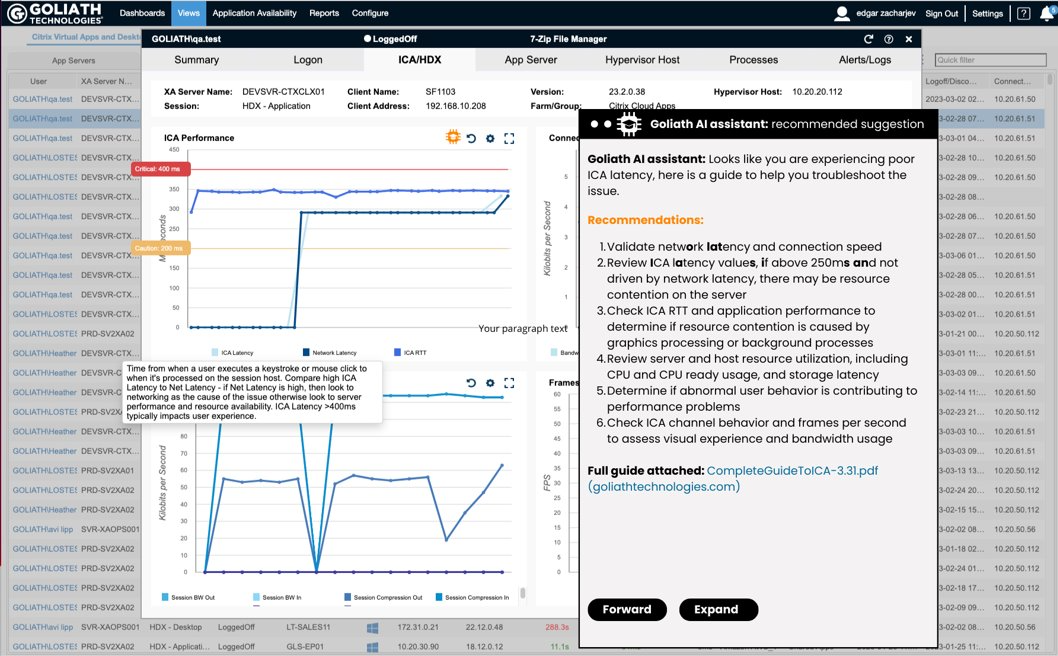The width and height of the screenshot is (1058, 656).
Task: Open ICA Performance chart settings gear
Action: tap(490, 138)
